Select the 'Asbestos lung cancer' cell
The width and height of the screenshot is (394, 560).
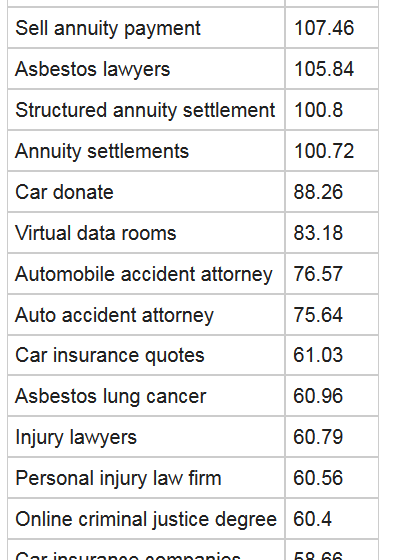[146, 396]
